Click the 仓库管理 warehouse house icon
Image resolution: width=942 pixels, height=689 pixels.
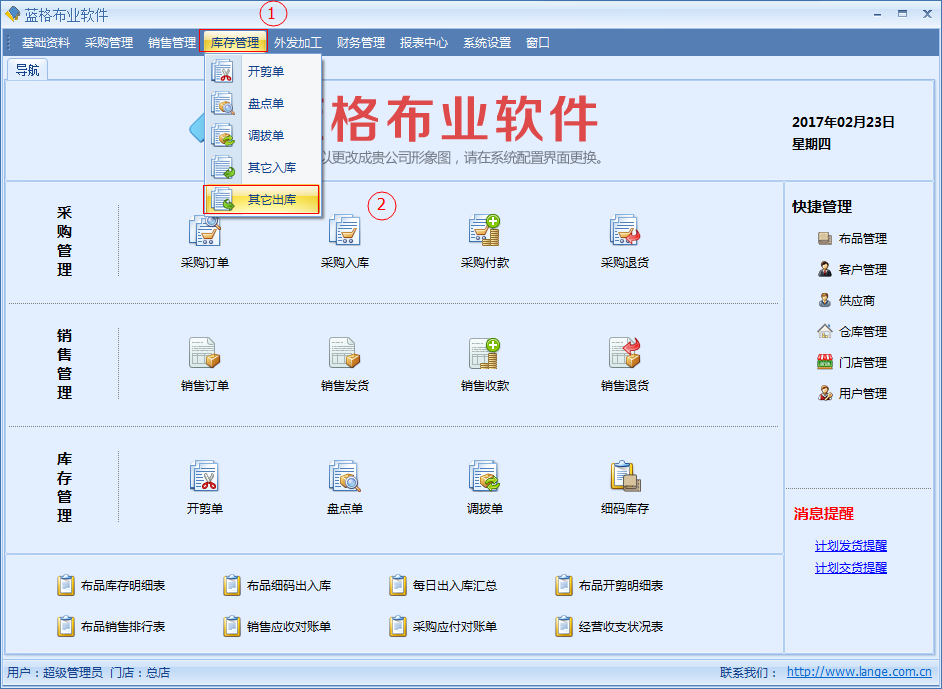coord(825,331)
